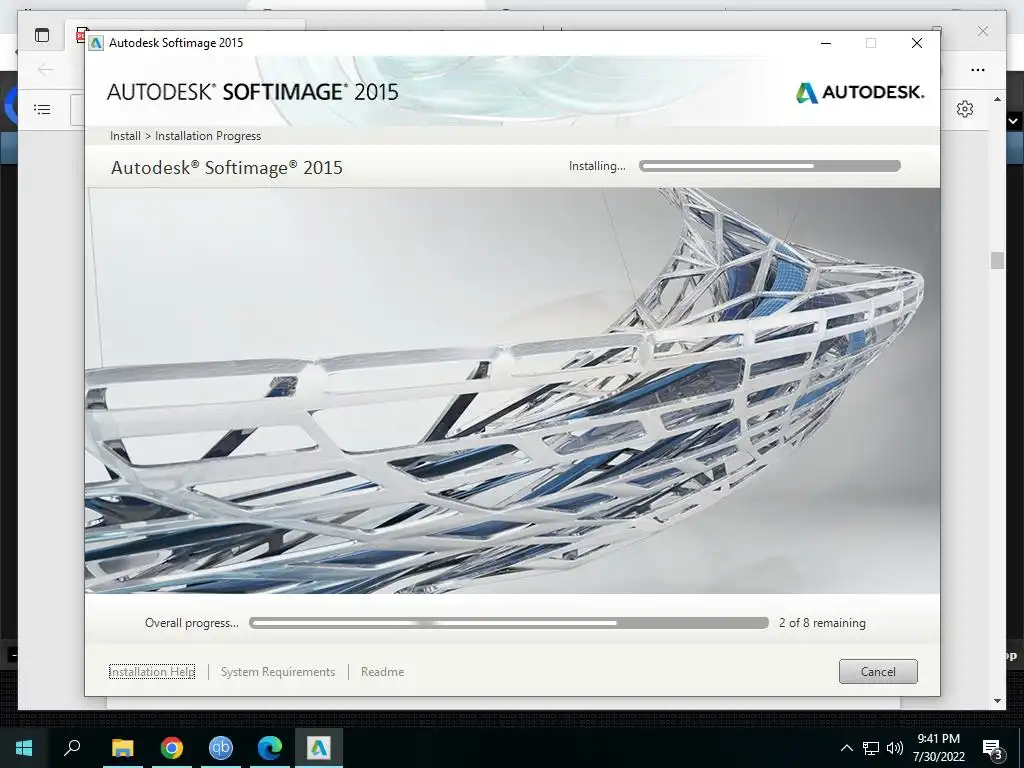Open Windows Start menu

click(x=24, y=748)
